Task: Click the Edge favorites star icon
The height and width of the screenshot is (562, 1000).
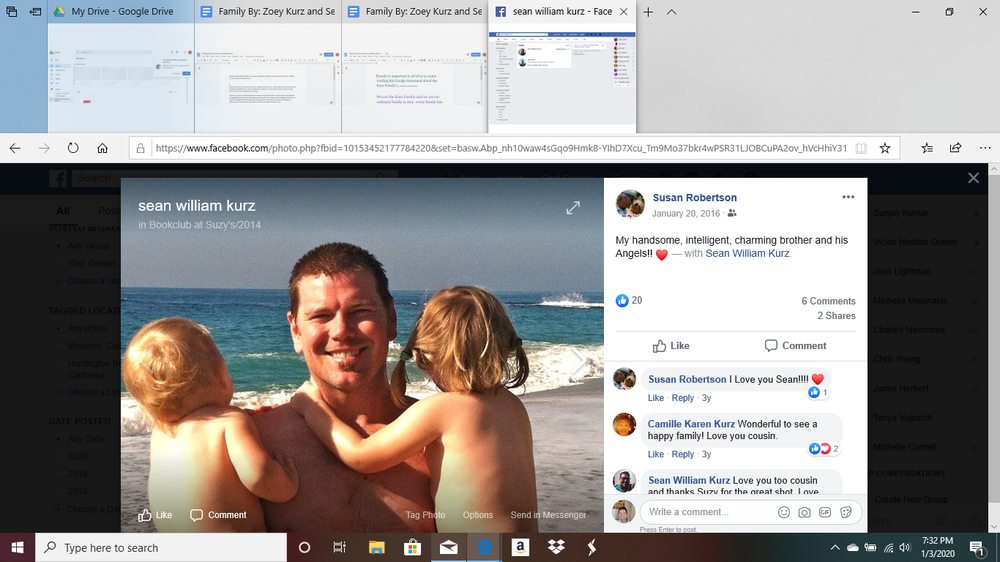Action: (x=884, y=148)
